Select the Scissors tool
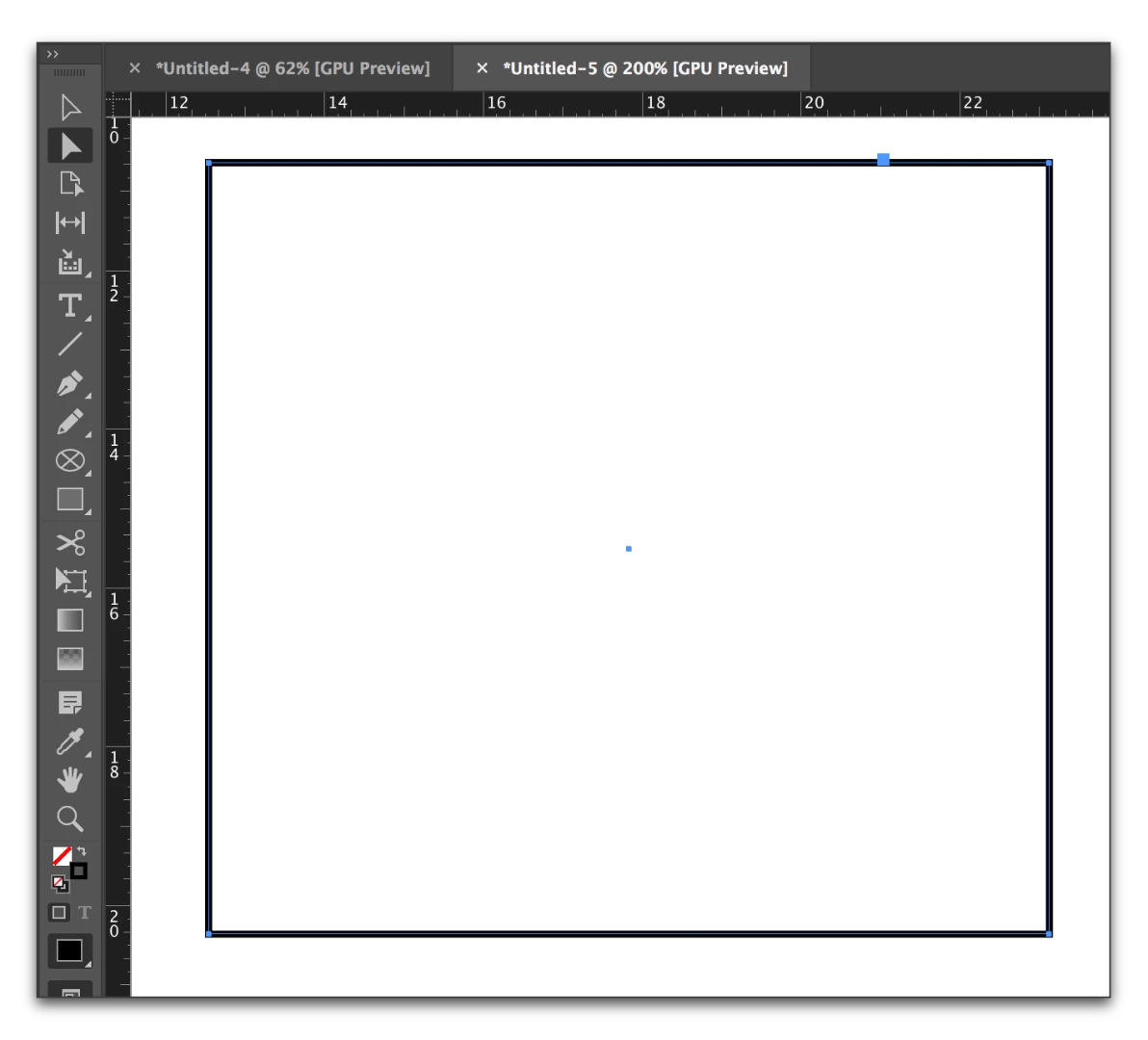 point(70,542)
